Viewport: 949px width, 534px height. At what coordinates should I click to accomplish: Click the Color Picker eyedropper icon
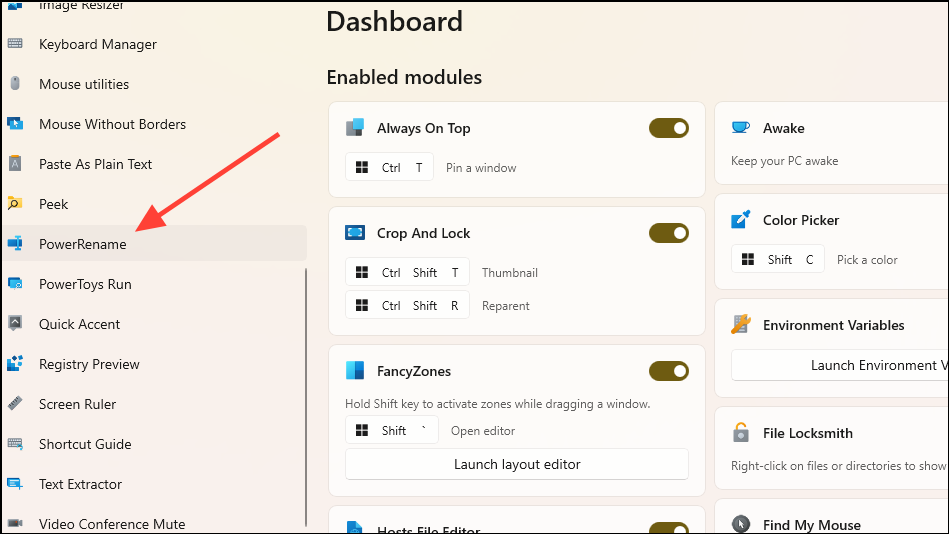tap(741, 220)
